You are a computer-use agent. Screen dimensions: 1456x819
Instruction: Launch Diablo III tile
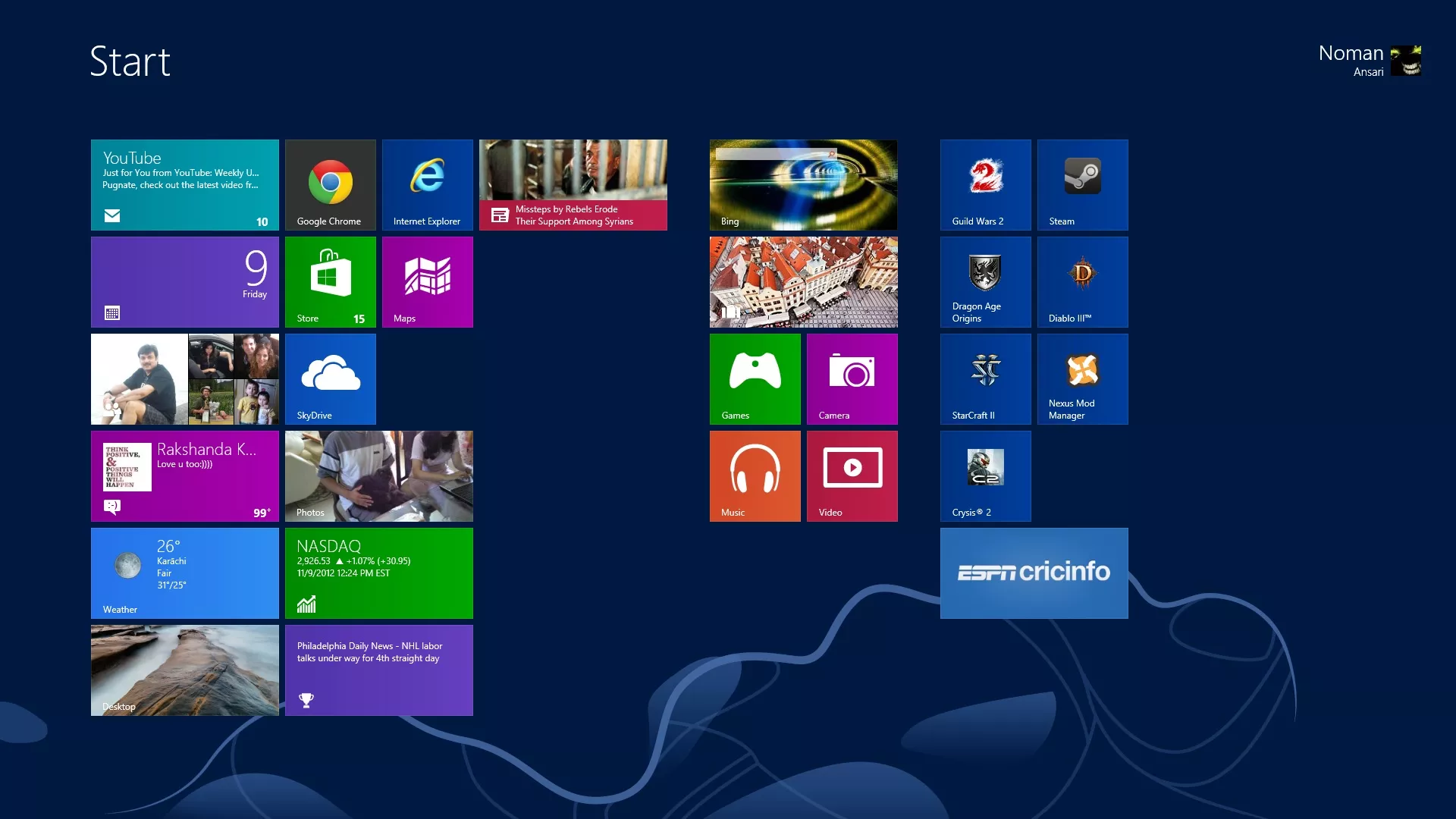pos(1083,282)
